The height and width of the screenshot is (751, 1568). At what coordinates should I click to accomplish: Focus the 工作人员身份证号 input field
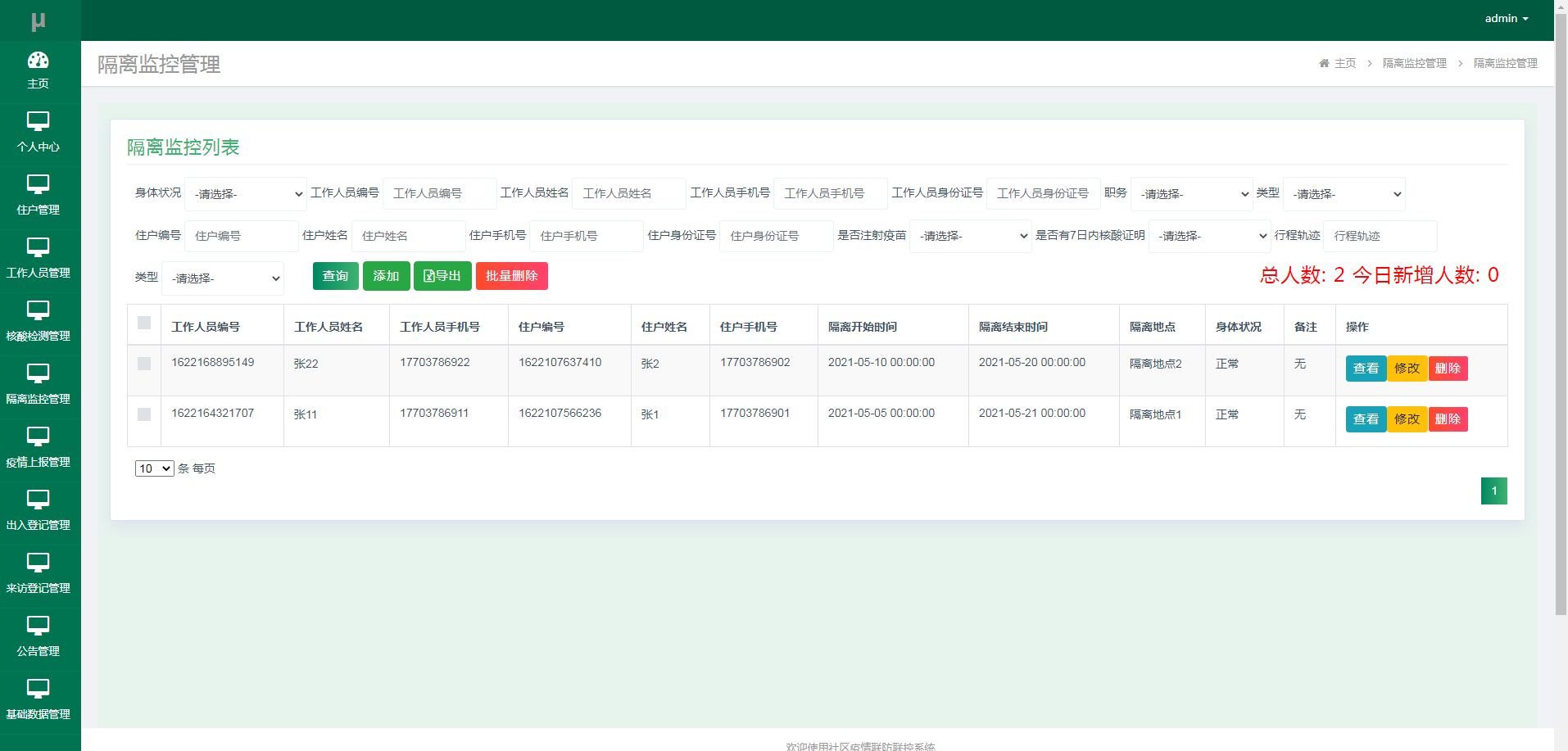(x=1044, y=194)
